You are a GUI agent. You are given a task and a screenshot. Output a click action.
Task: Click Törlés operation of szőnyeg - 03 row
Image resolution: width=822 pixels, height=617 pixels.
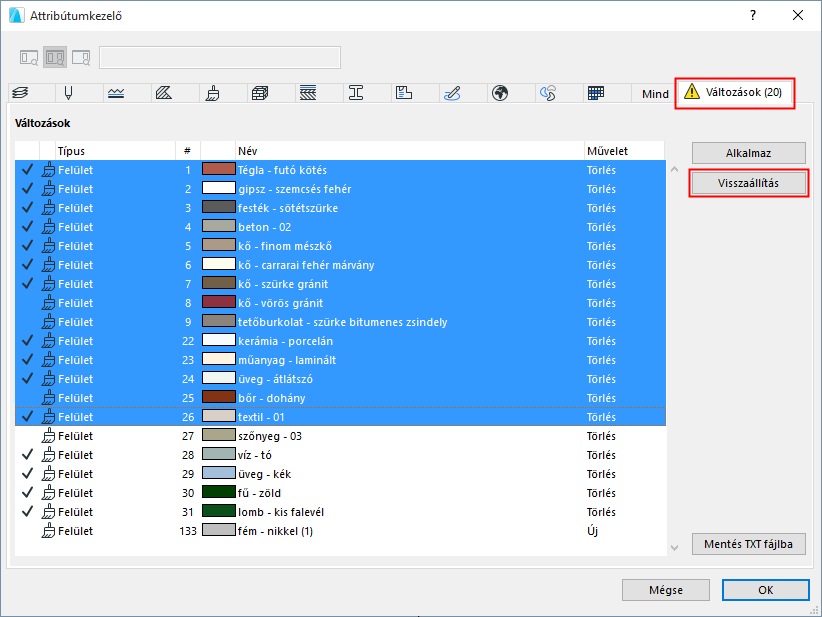[x=601, y=436]
